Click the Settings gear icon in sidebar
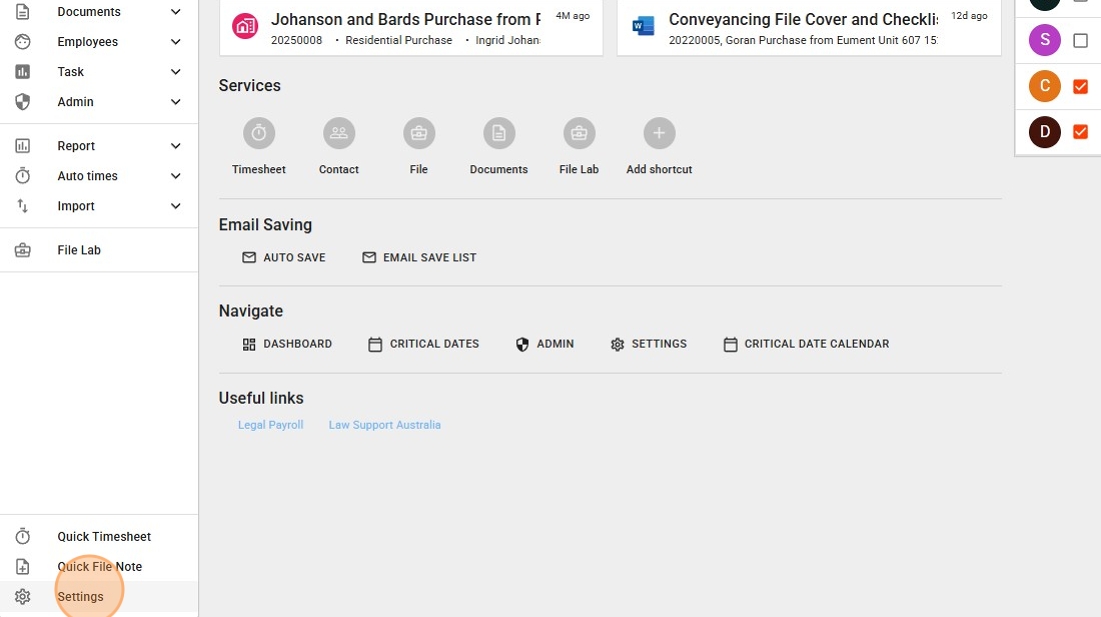The image size is (1101, 617). [23, 597]
